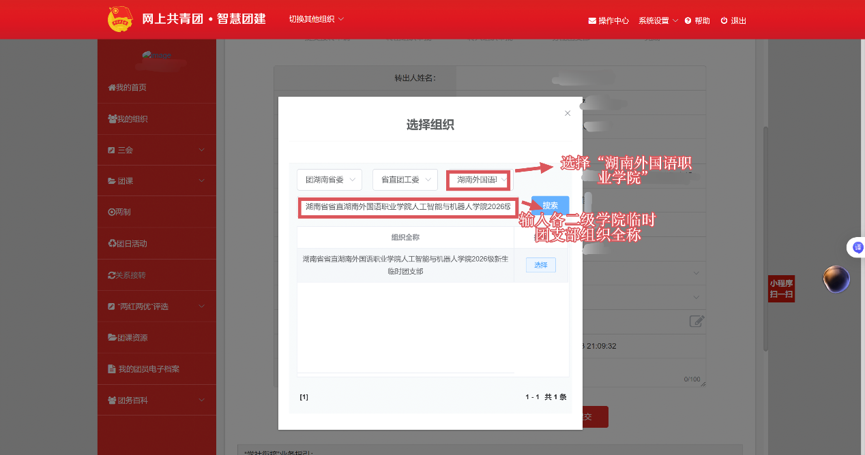The height and width of the screenshot is (455, 865).
Task: Expand the 团课 sidebar menu
Action: pos(157,181)
